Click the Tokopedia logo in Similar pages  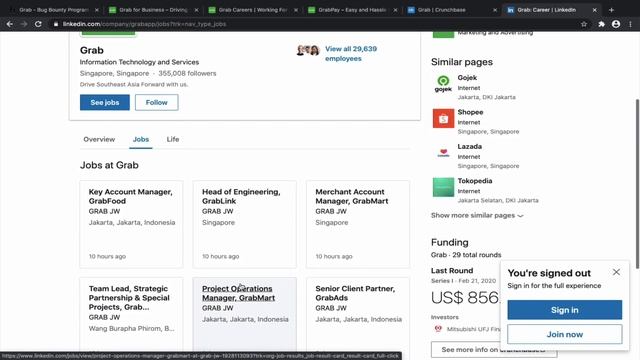point(443,187)
